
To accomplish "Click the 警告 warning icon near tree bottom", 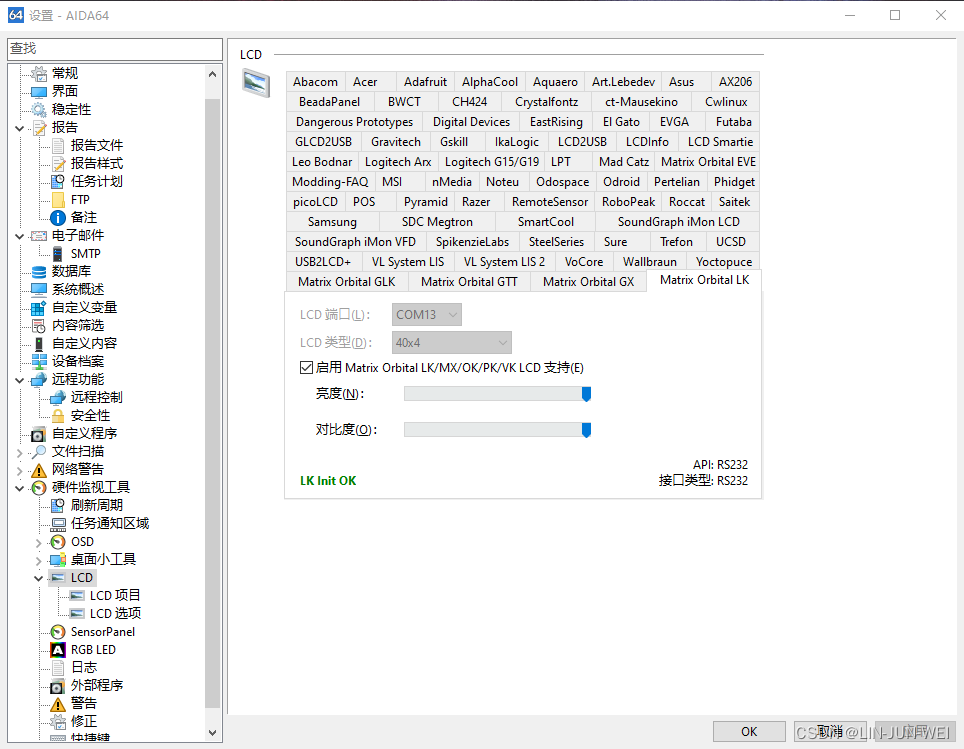I will click(58, 704).
